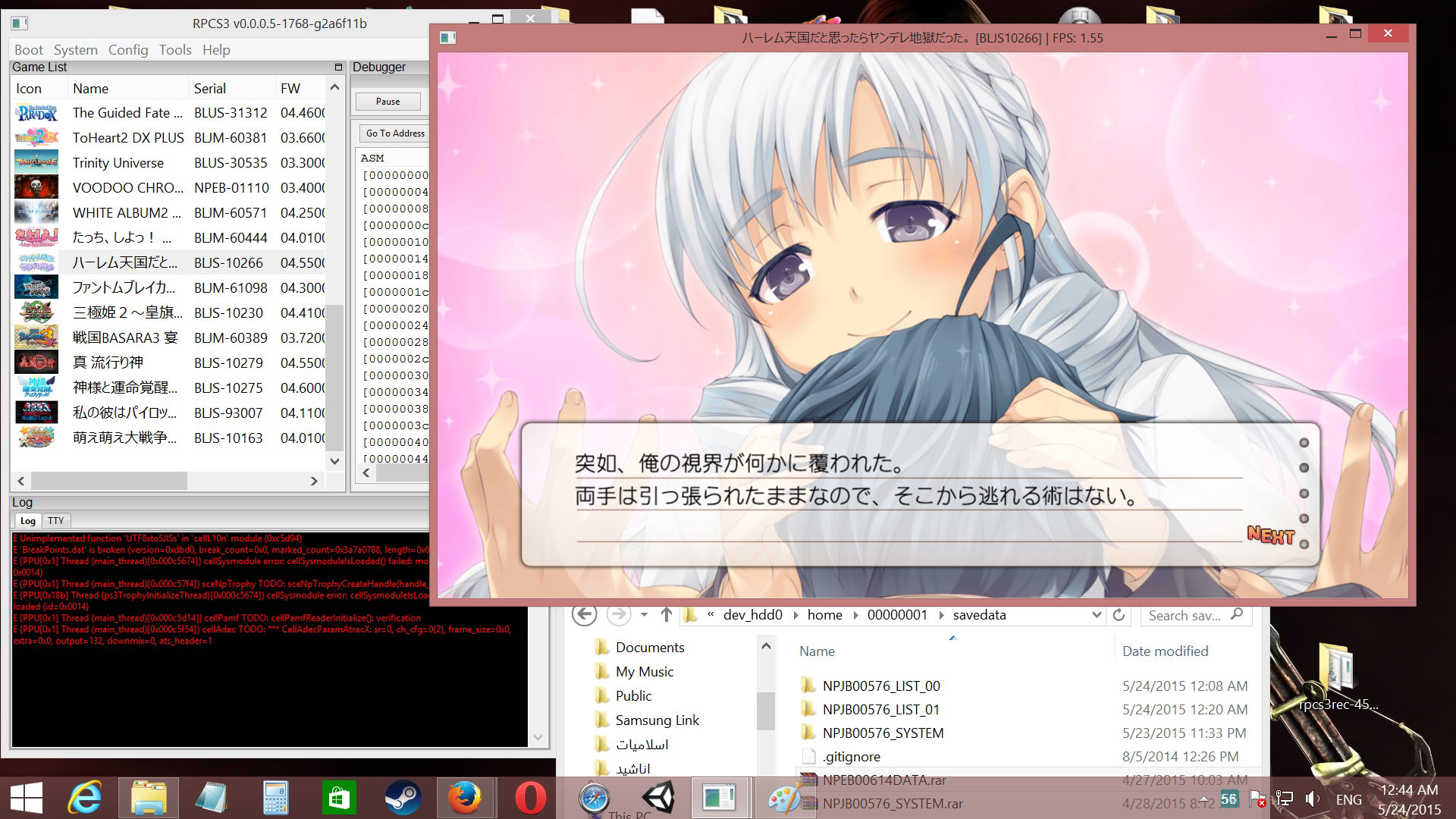The height and width of the screenshot is (819, 1456).
Task: Select VOODOO CHRONICLES game icon
Action: click(36, 188)
